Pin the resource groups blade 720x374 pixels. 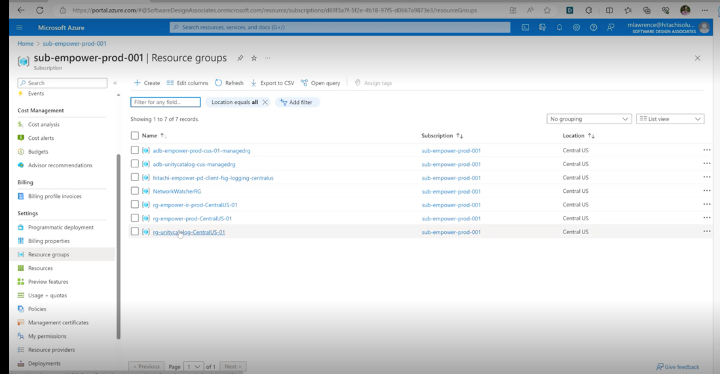[240, 58]
